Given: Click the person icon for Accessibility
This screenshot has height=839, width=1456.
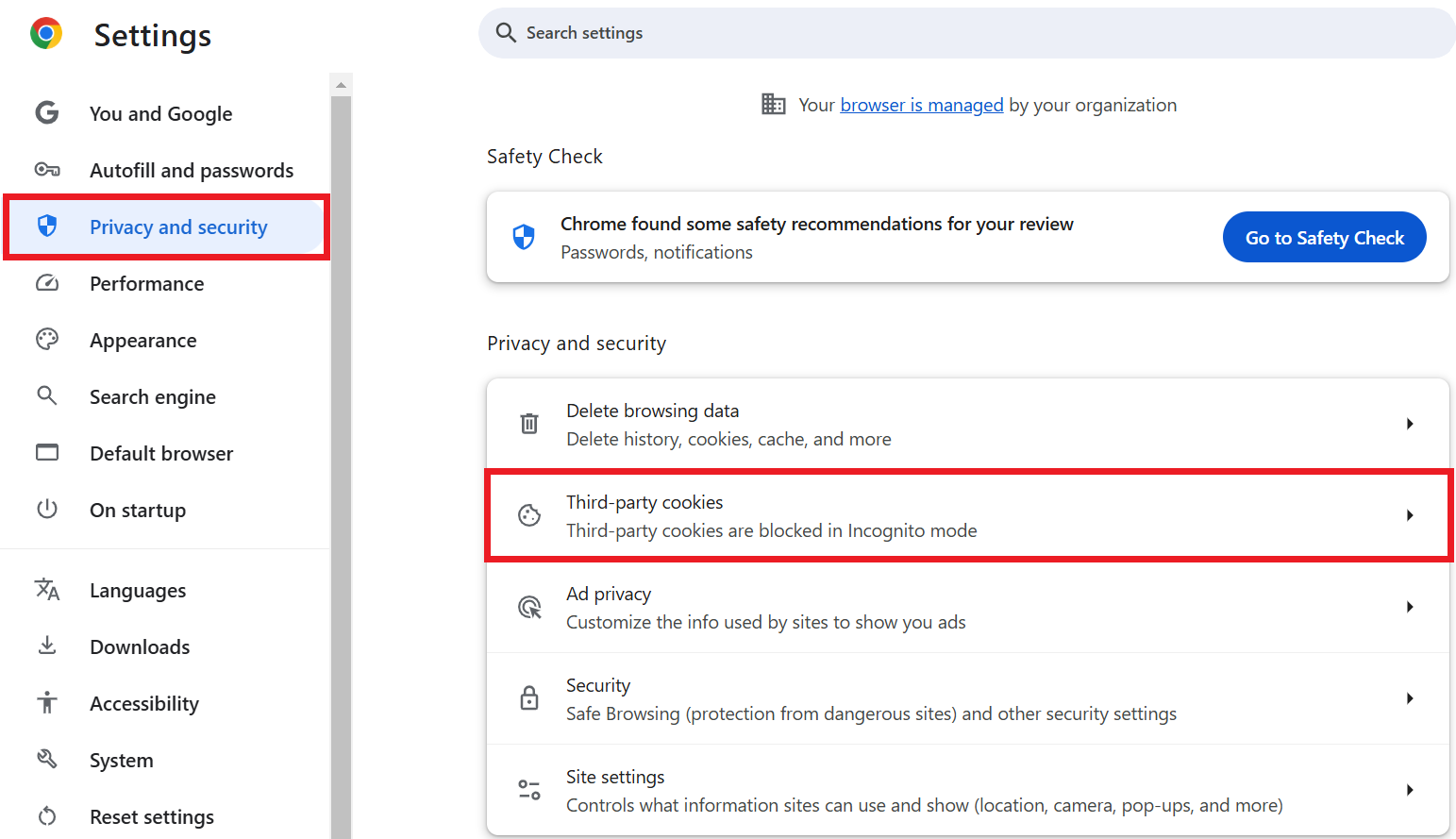Looking at the screenshot, I should [x=47, y=702].
